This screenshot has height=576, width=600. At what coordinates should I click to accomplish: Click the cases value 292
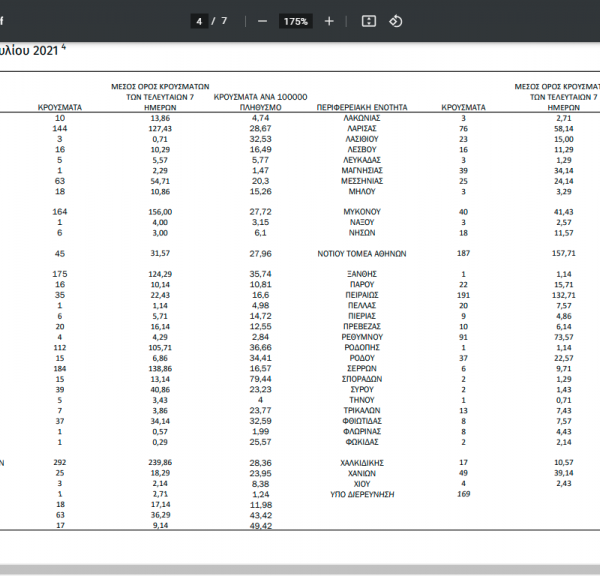(x=60, y=463)
